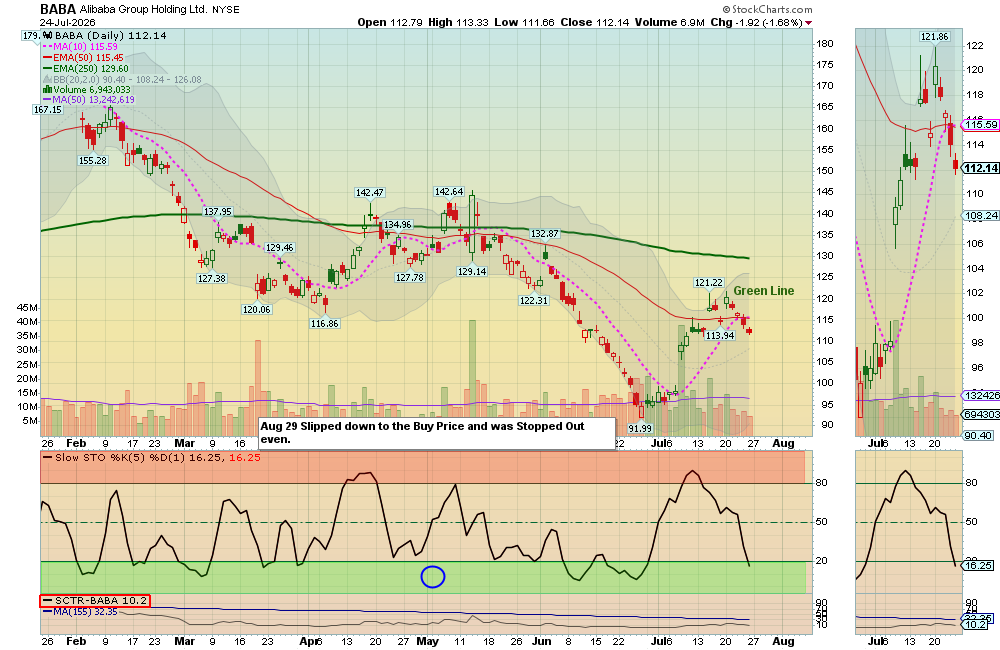1000x650 pixels.
Task: Click the 10.2 SCTR value tag in zoom panel
Action: point(976,624)
